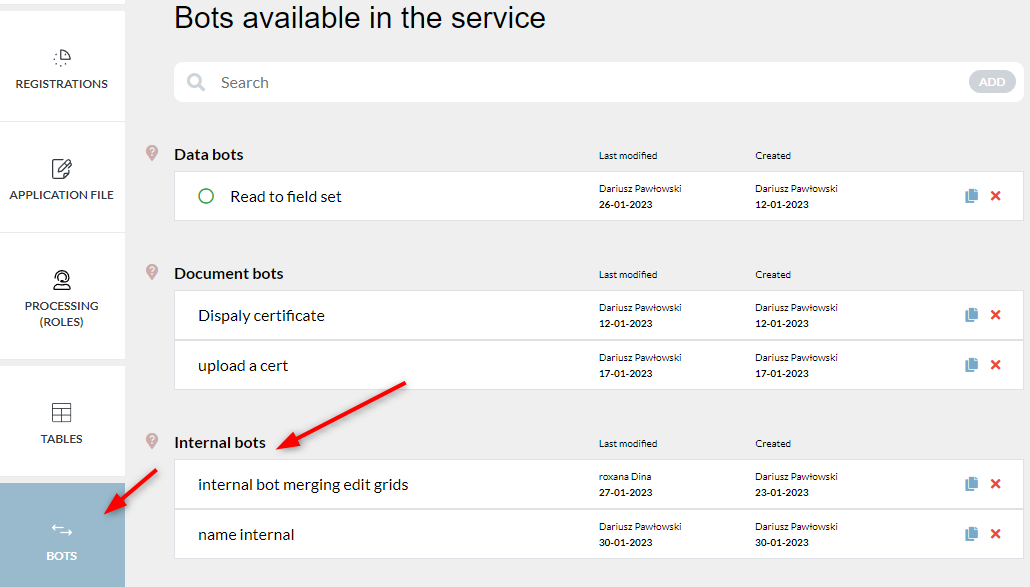1030x587 pixels.
Task: Click the ADD button
Action: [x=992, y=82]
